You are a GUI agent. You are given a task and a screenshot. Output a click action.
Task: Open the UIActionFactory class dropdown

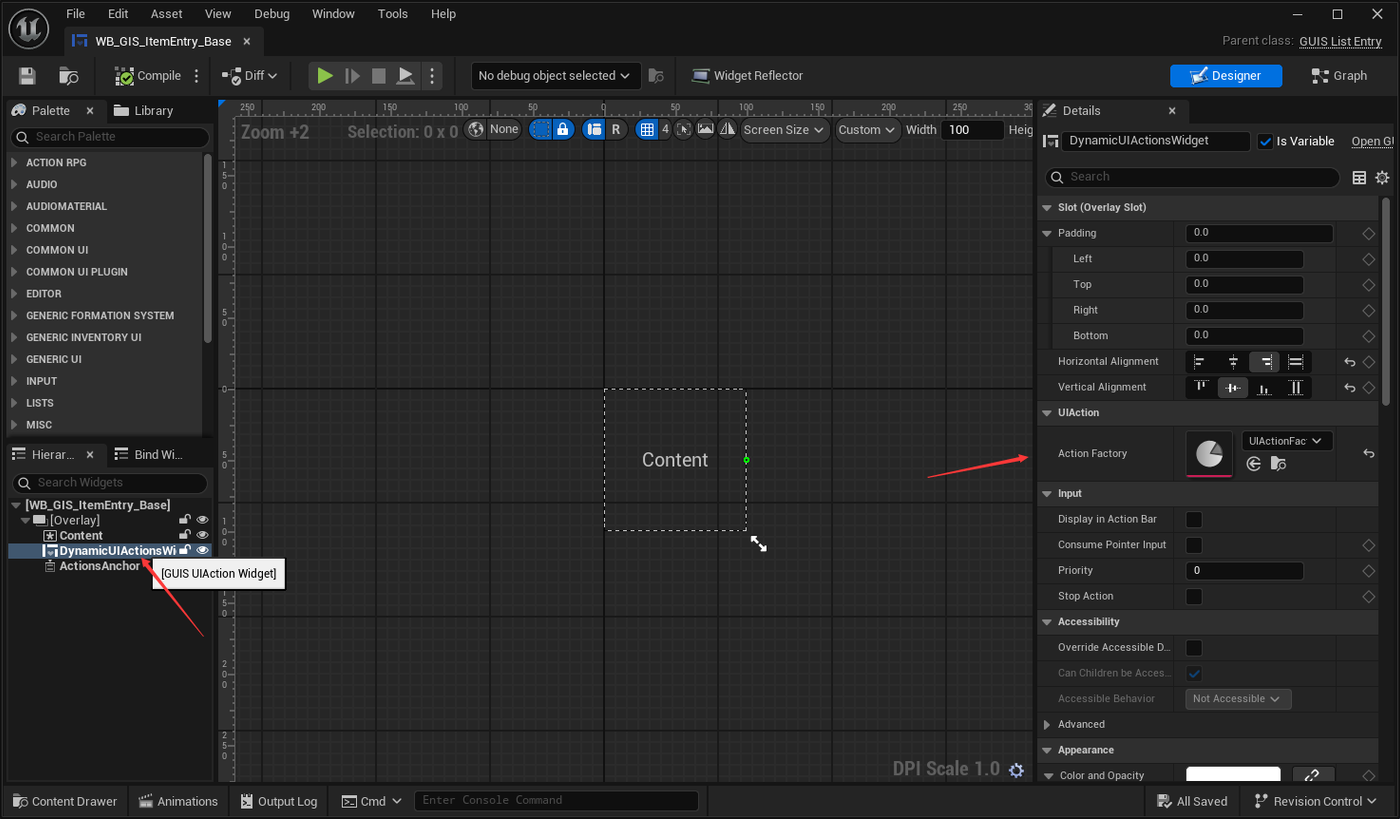coord(1287,441)
